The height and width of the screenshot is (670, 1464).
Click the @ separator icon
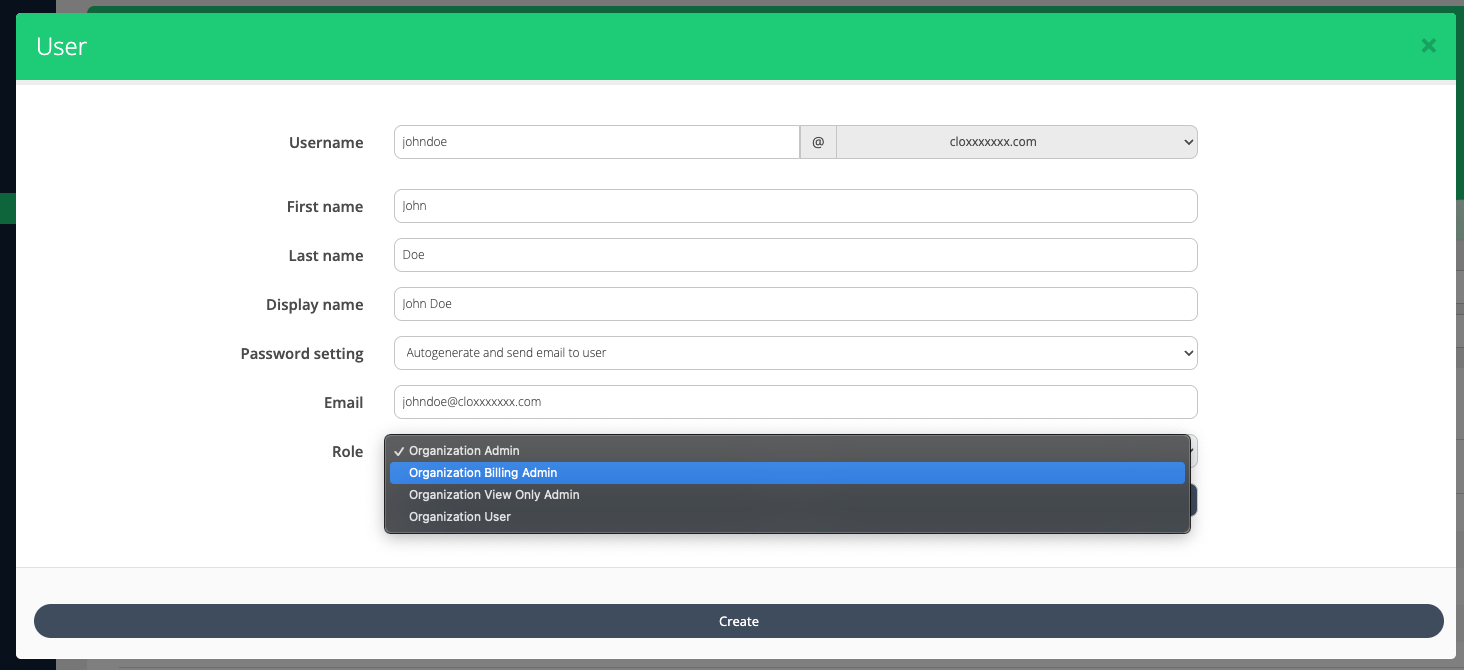pyautogui.click(x=817, y=142)
